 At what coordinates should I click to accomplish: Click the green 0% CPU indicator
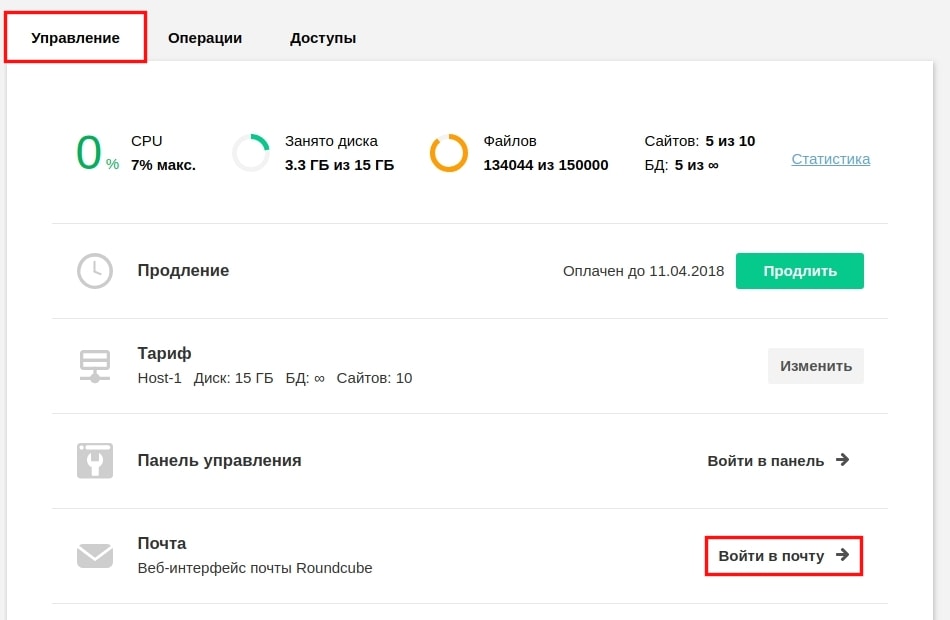coord(97,153)
